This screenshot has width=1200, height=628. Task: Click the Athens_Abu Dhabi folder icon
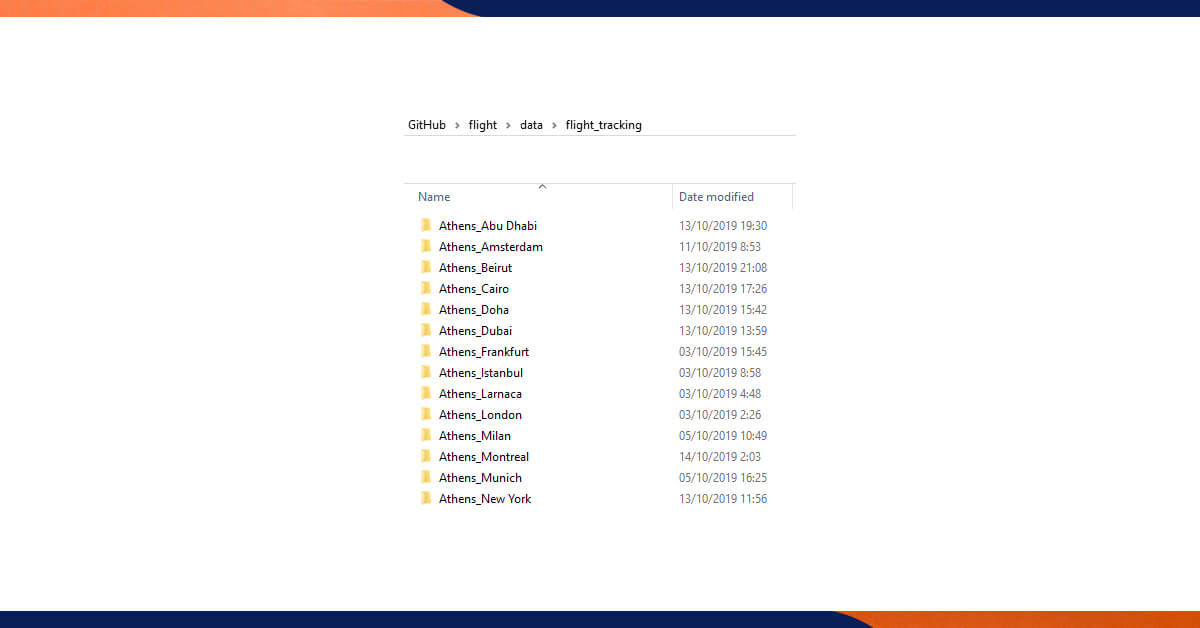(x=426, y=225)
